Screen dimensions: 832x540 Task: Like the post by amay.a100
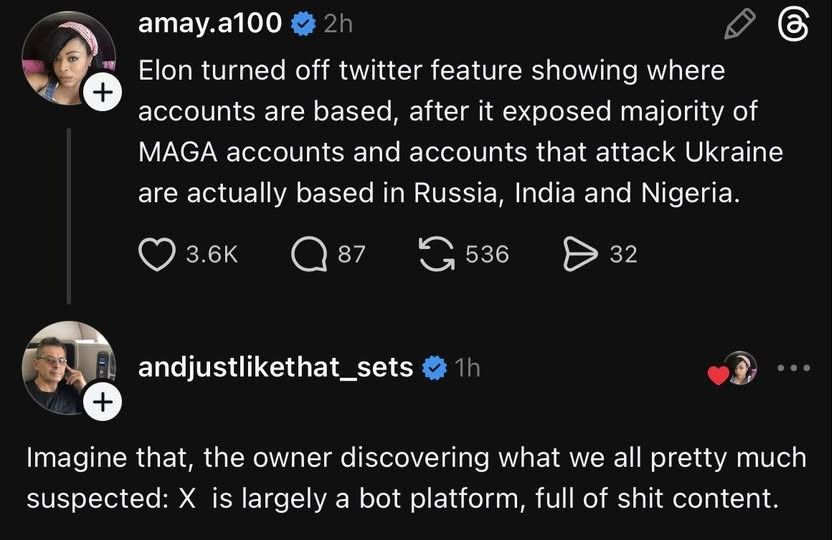coord(156,255)
